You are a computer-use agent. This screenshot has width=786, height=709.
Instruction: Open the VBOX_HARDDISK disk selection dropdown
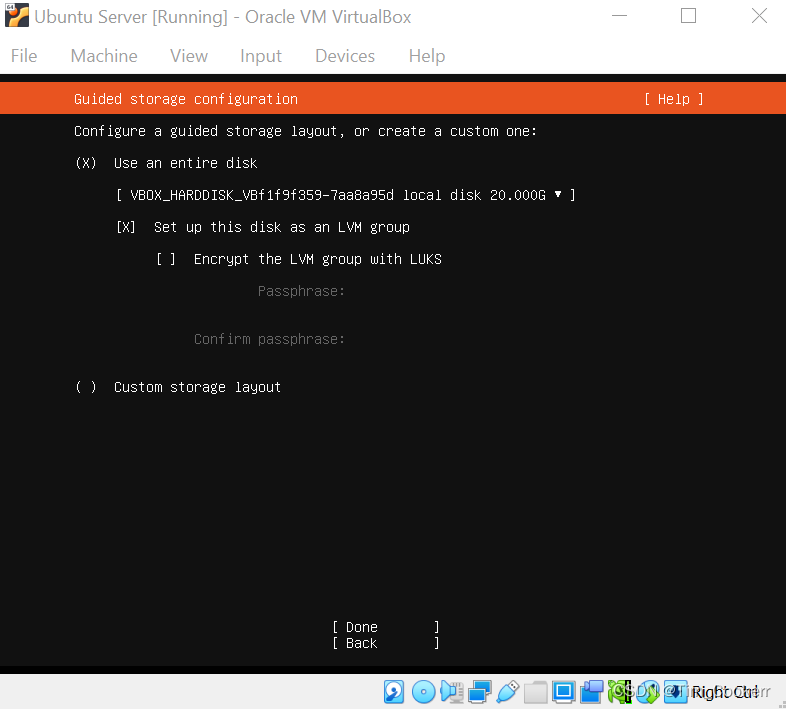point(346,195)
